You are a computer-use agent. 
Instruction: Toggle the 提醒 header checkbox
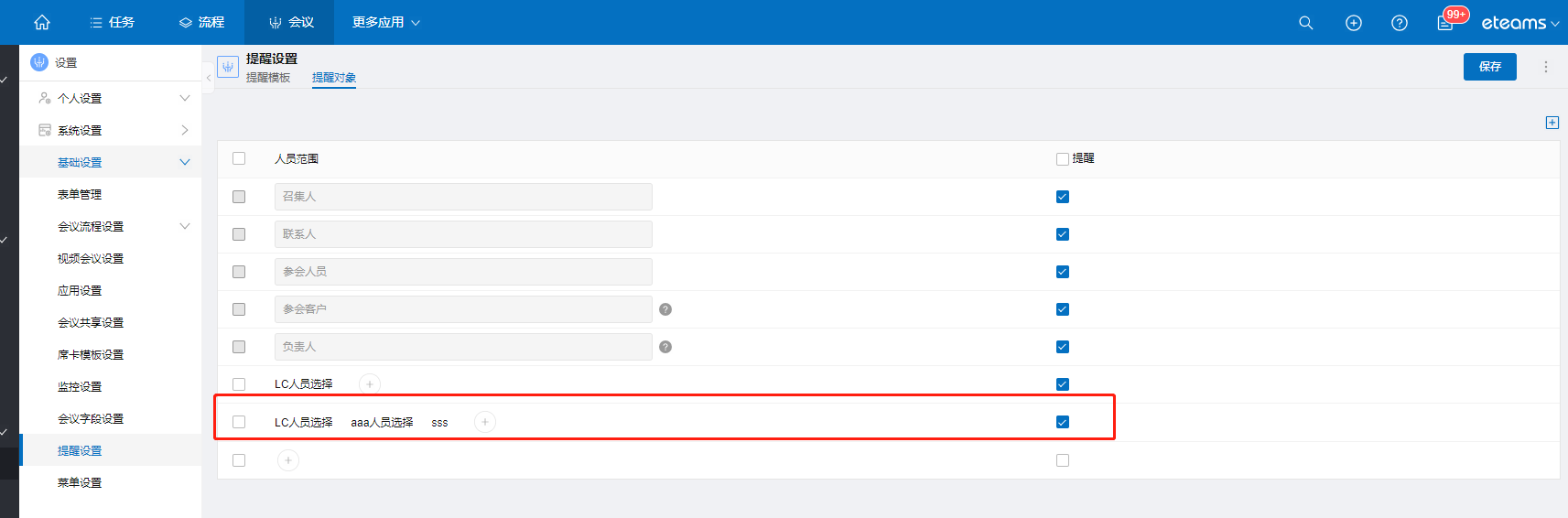1063,159
